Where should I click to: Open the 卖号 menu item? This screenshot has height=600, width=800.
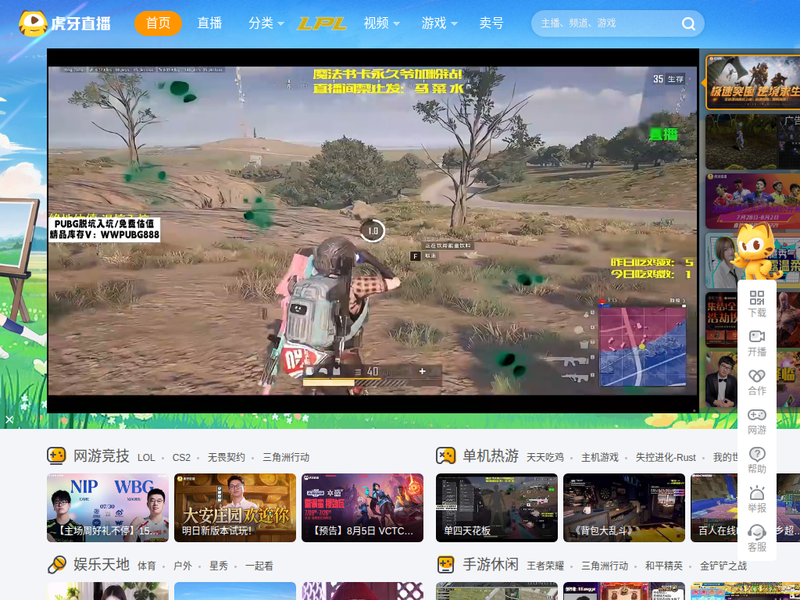click(x=491, y=23)
